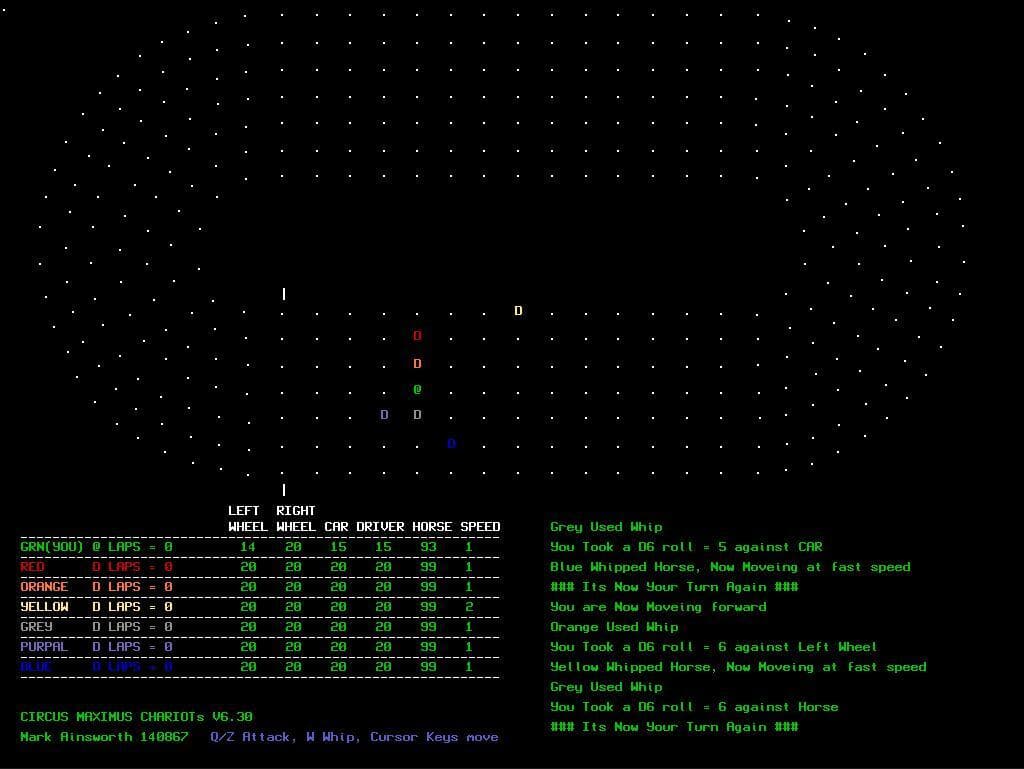Click the D symbol in the BLUE row

pyautogui.click(x=97, y=667)
